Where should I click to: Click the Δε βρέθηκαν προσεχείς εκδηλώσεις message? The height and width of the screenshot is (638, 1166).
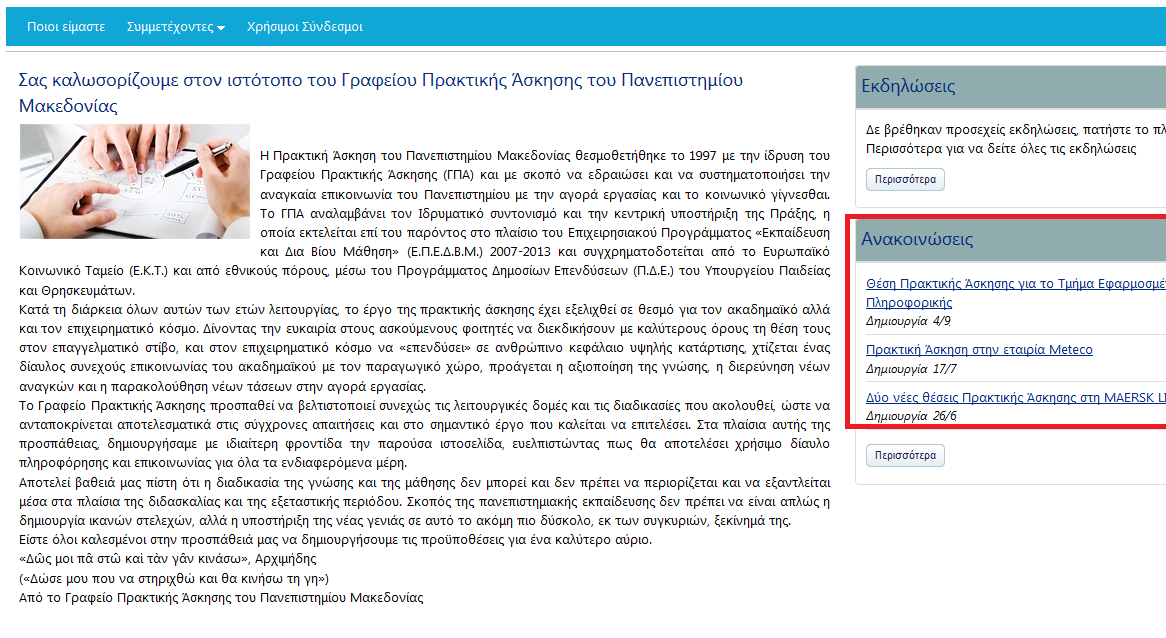pos(1016,139)
